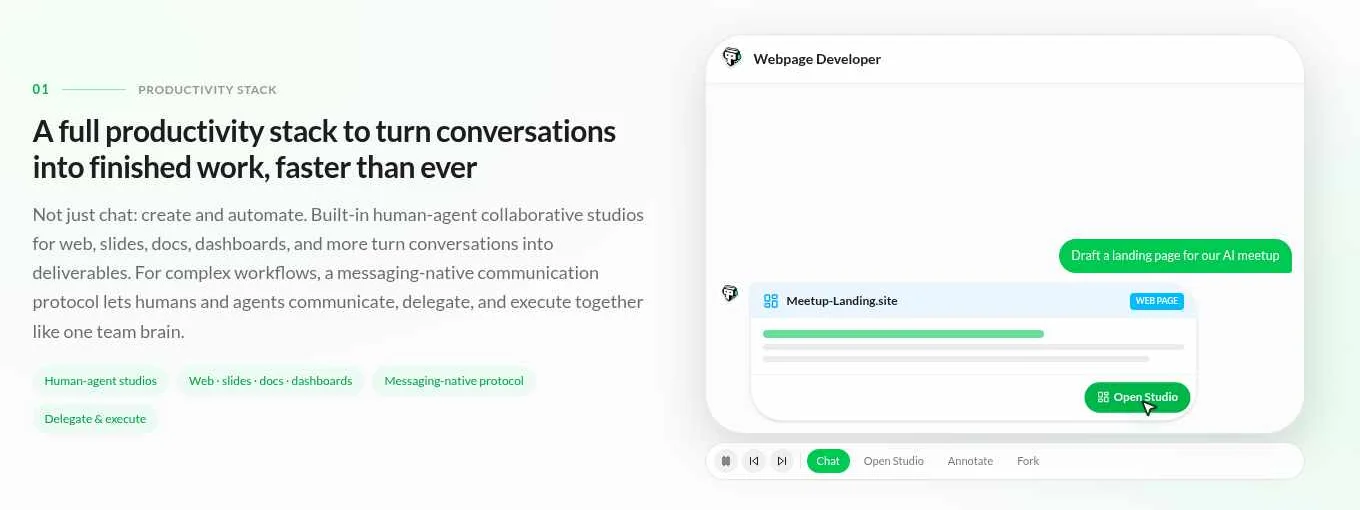Click the agent avatar beside Meetup-Landing.site card
This screenshot has height=510, width=1360.
[x=730, y=293]
